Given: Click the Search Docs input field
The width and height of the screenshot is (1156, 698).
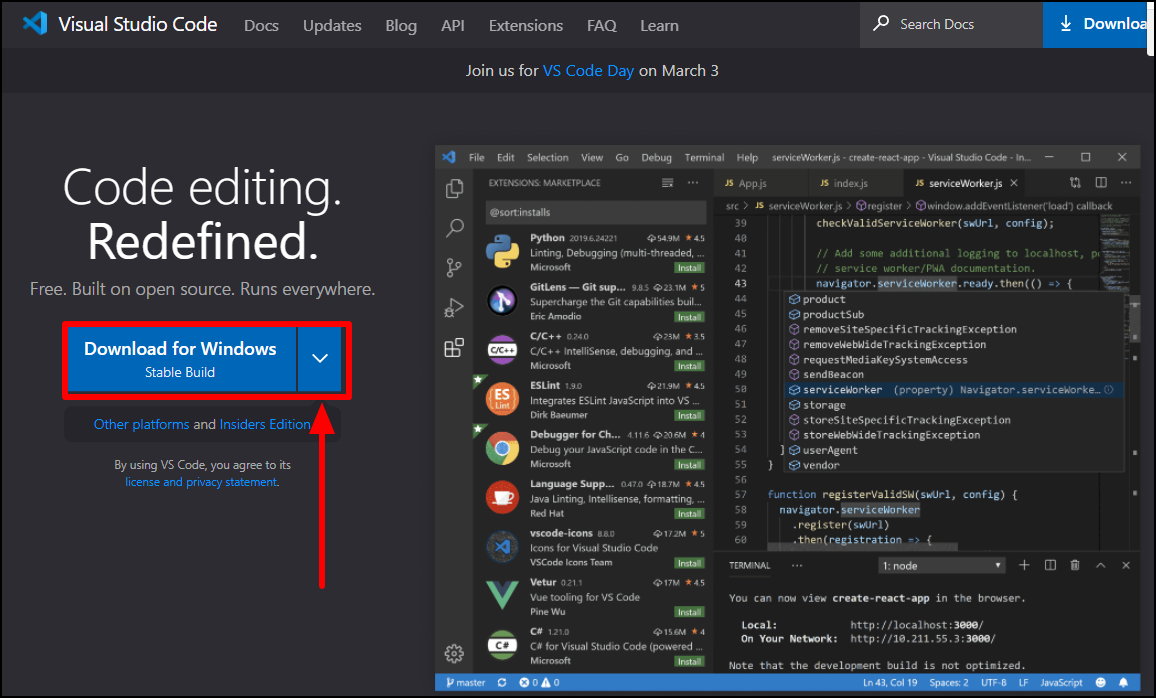Looking at the screenshot, I should pos(952,24).
